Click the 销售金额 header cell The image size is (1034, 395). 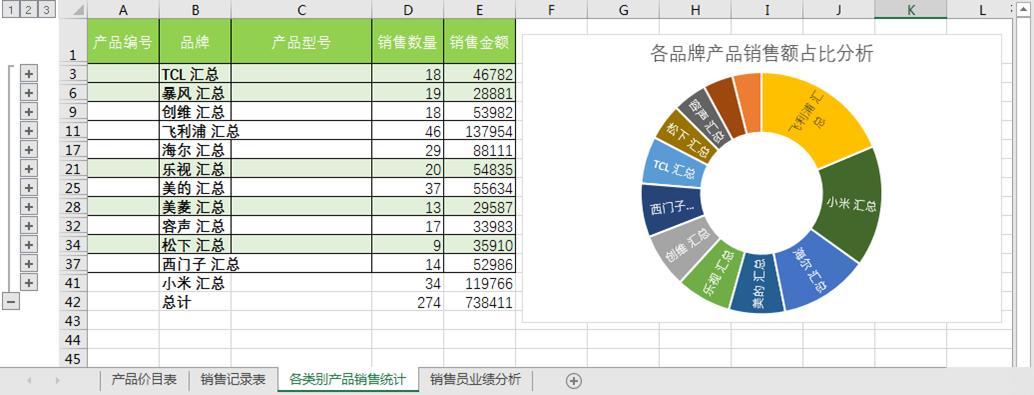tap(479, 41)
